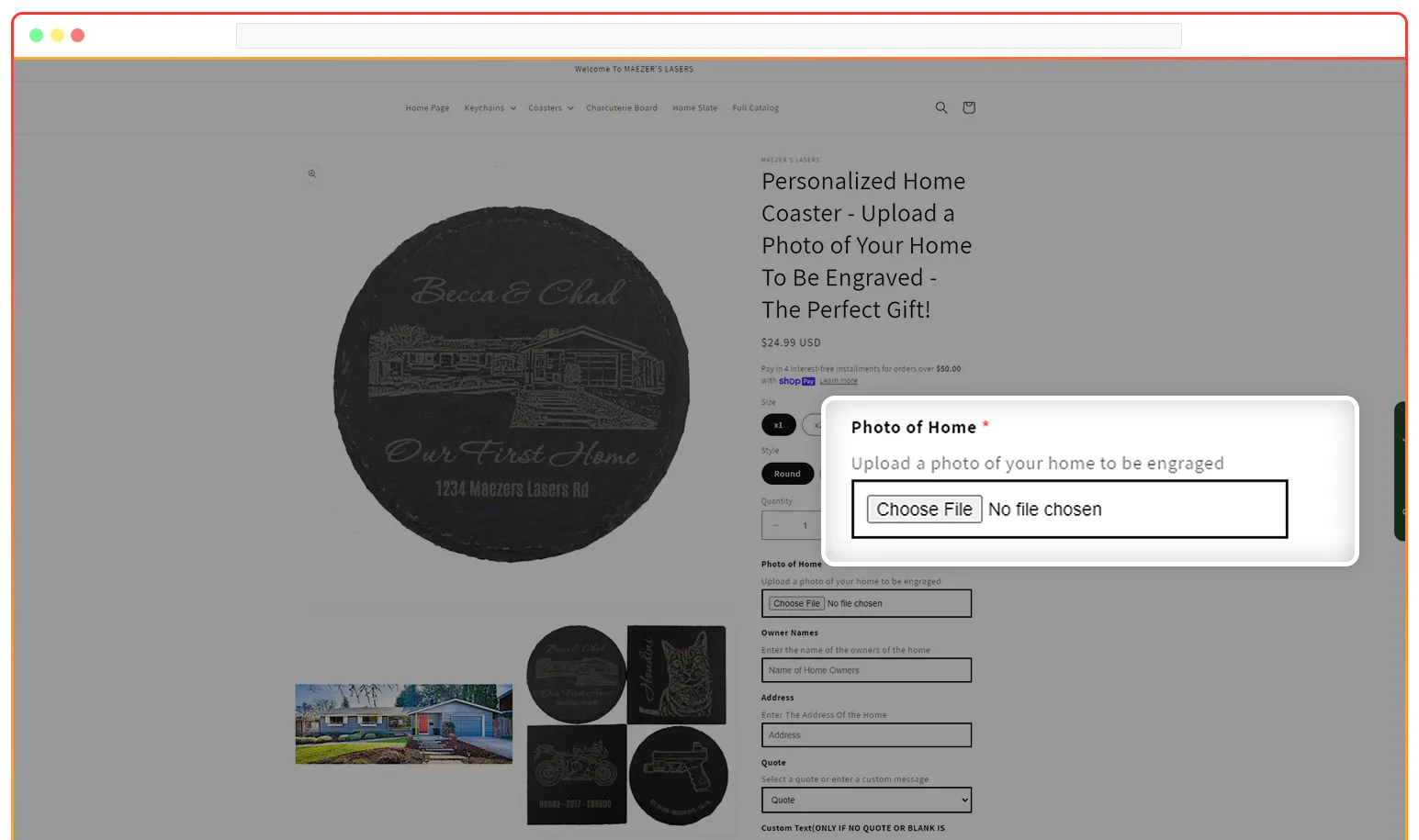Expand the Keychains navigation dropdown

[489, 107]
